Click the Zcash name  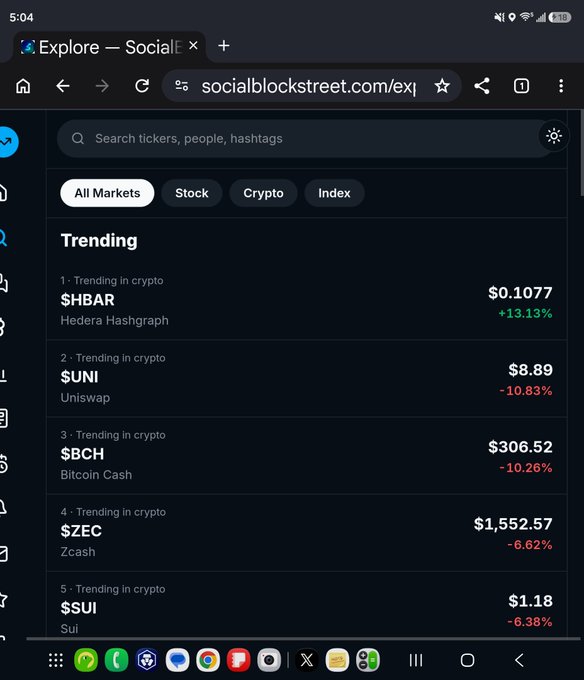[x=78, y=552]
